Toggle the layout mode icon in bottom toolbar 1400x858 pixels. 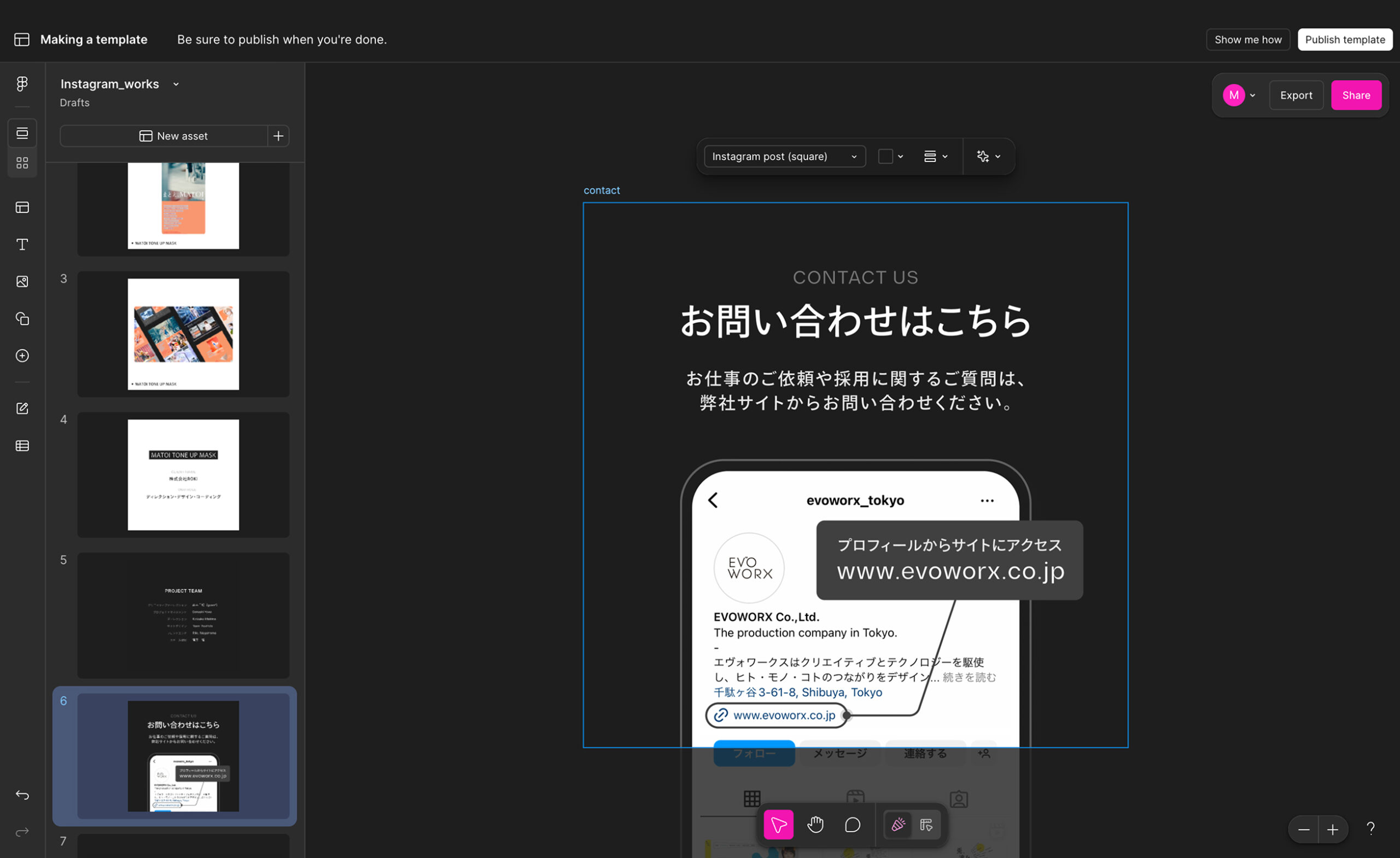(x=926, y=825)
